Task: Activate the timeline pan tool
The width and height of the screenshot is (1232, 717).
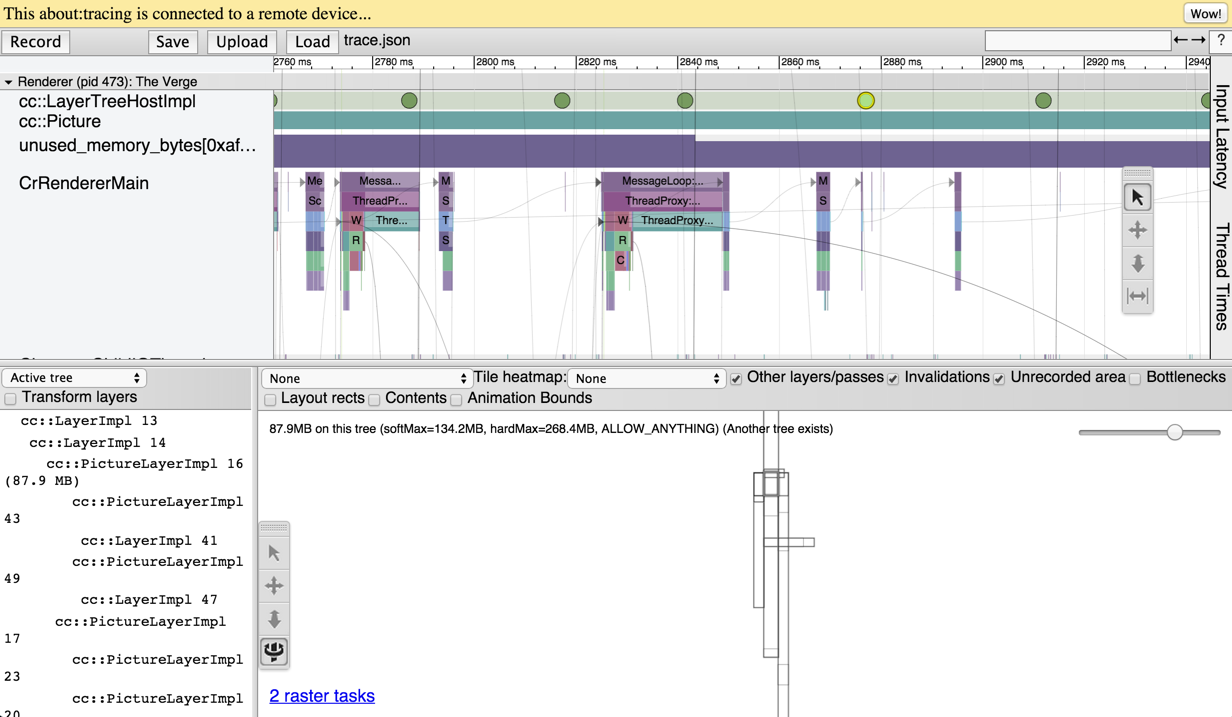Action: 1137,231
